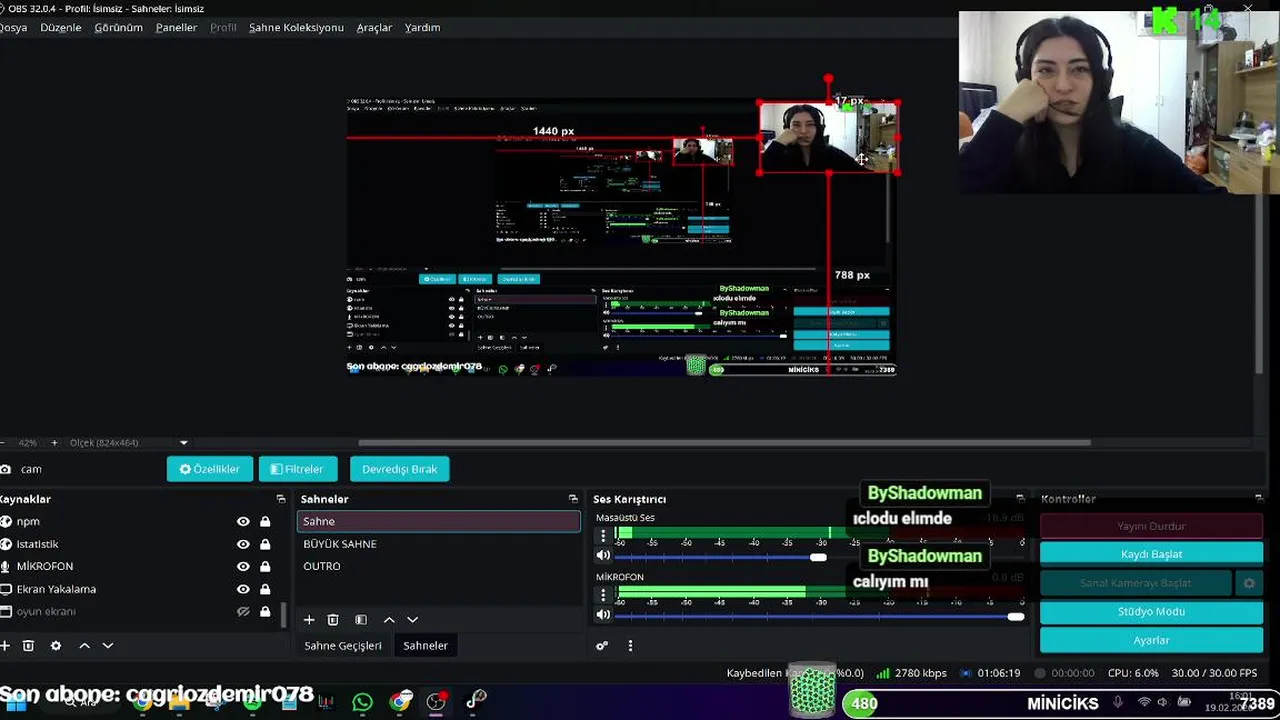
Task: Hide the Istatistik source
Action: (243, 544)
